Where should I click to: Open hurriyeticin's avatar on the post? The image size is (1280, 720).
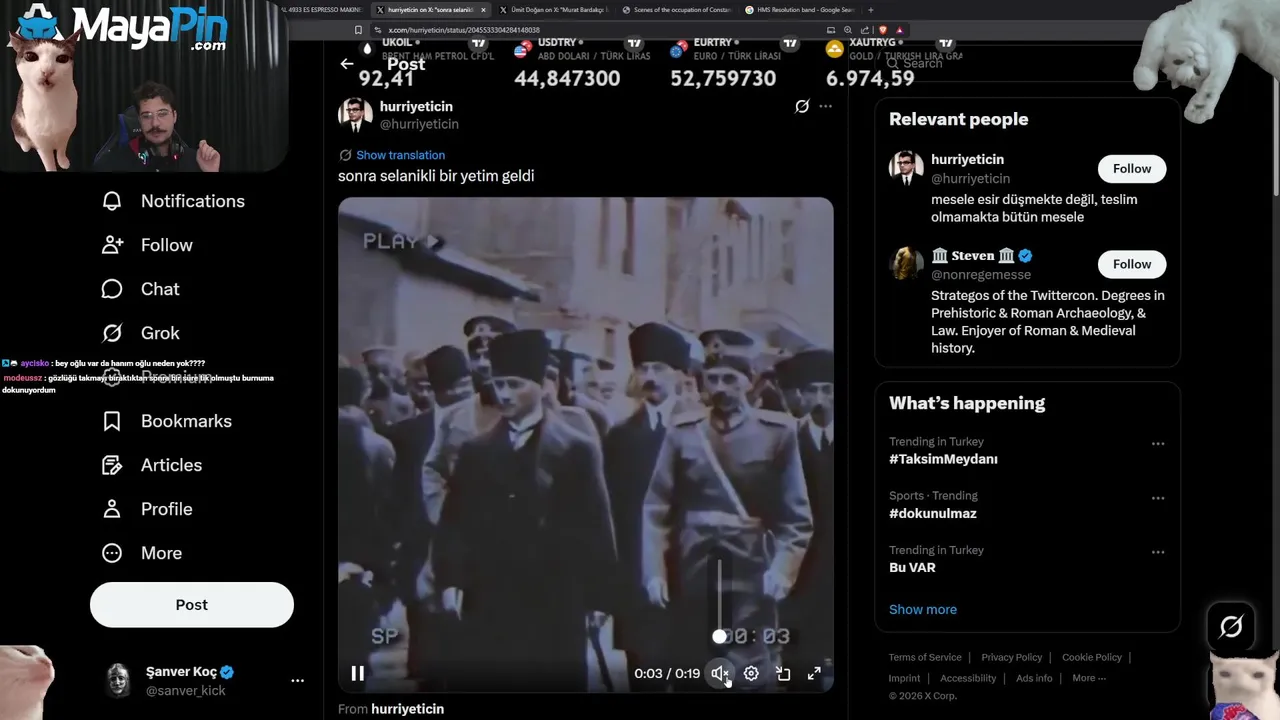(355, 115)
